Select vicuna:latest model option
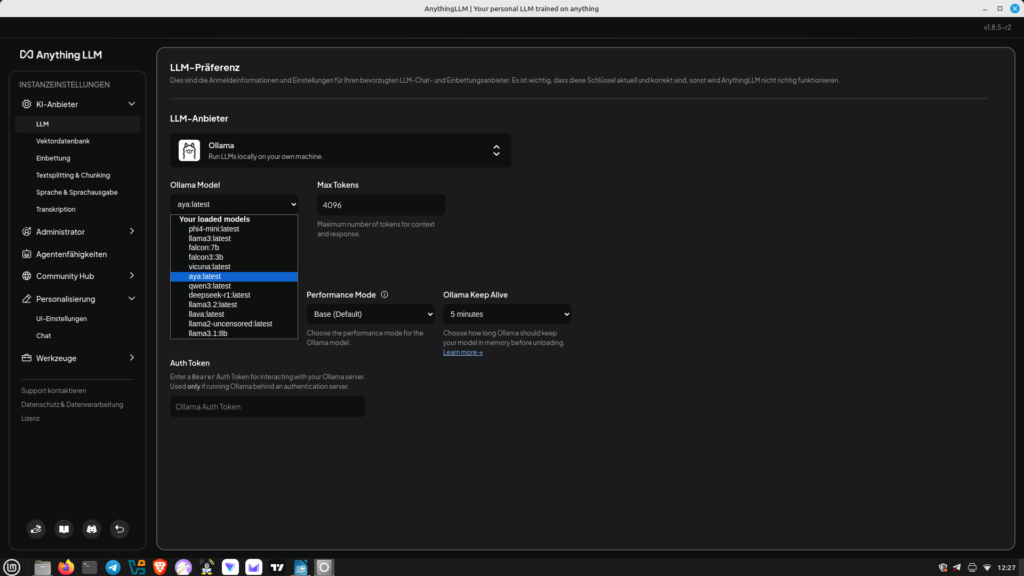This screenshot has width=1024, height=576. [234, 267]
